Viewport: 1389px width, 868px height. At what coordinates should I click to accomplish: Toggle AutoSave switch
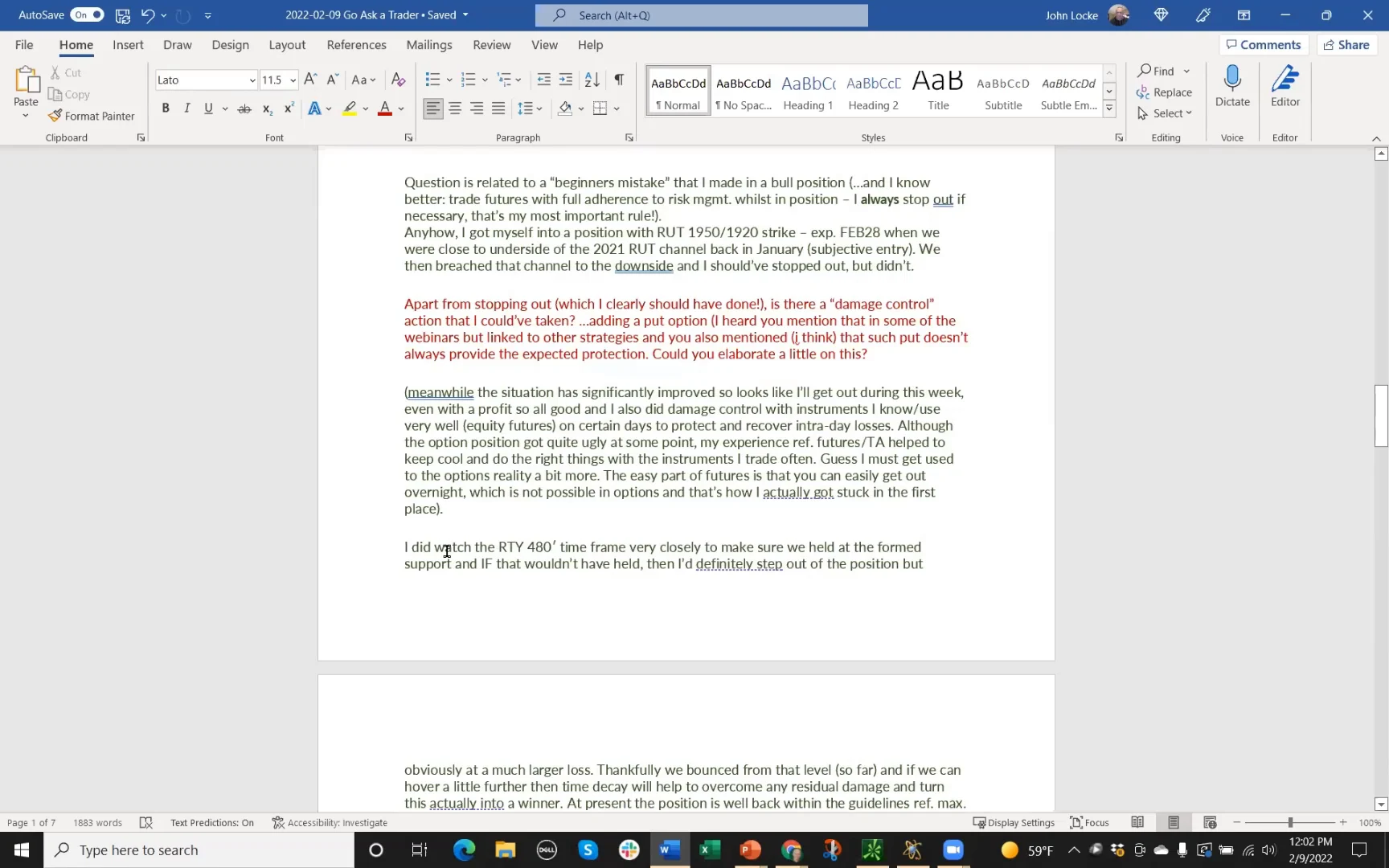click(87, 14)
